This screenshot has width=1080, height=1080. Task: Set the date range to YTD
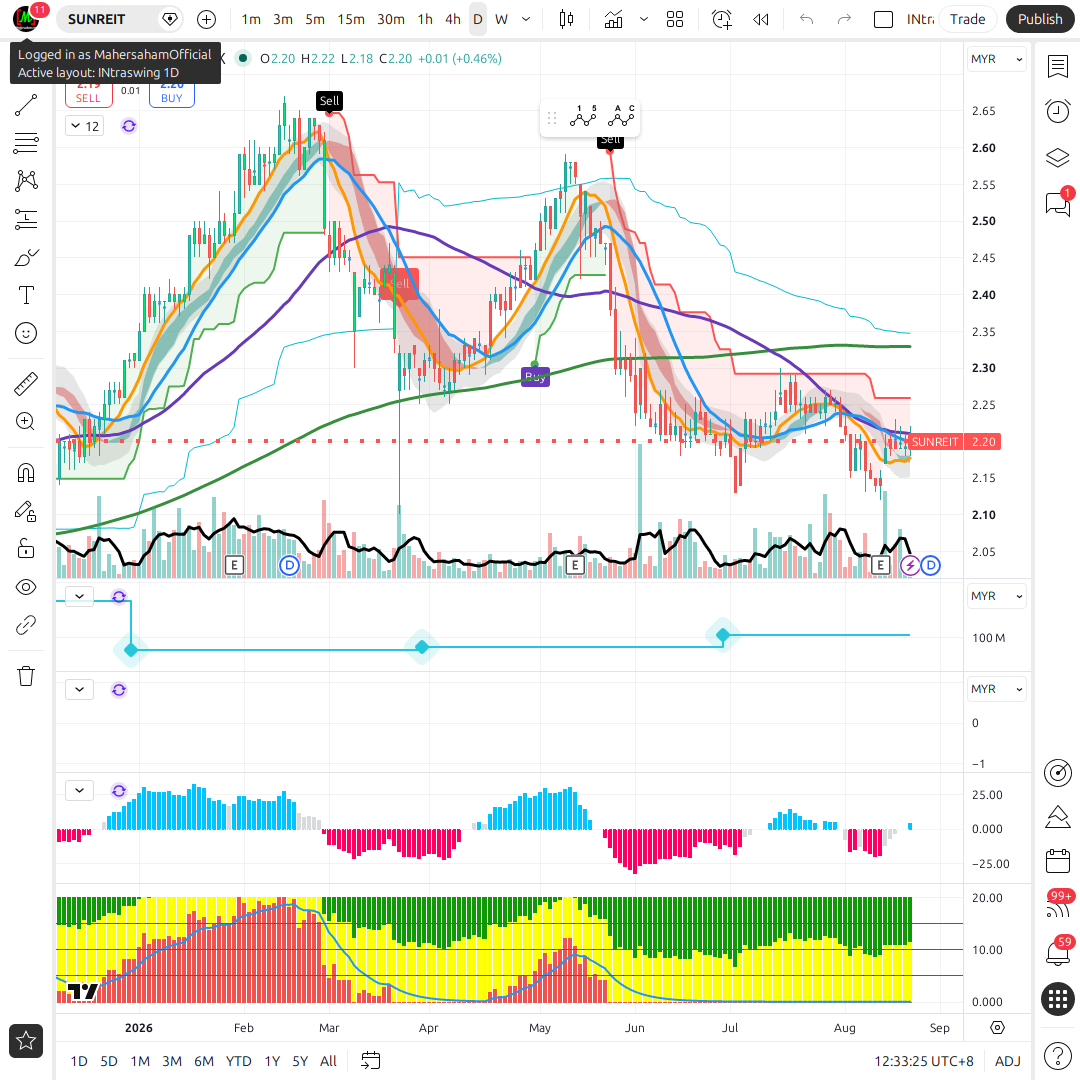[238, 1061]
